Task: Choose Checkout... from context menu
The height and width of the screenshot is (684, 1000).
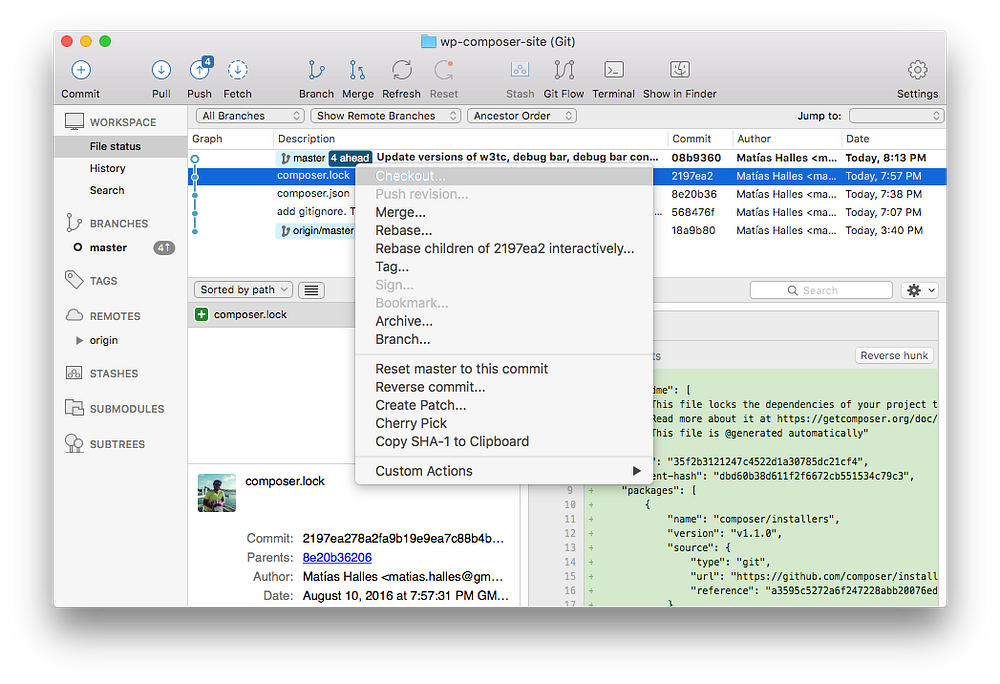Action: pyautogui.click(x=503, y=176)
